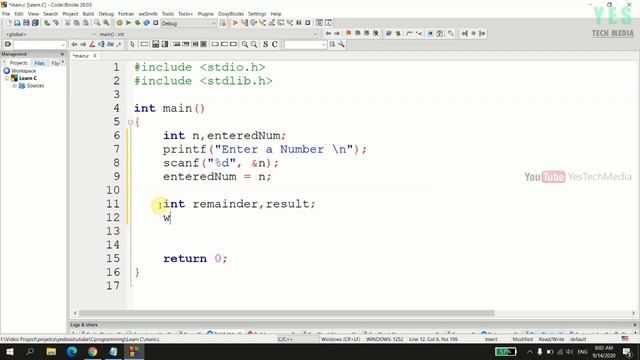This screenshot has height=360, width=640.
Task: Click the Save all files icon
Action: coord(35,23)
